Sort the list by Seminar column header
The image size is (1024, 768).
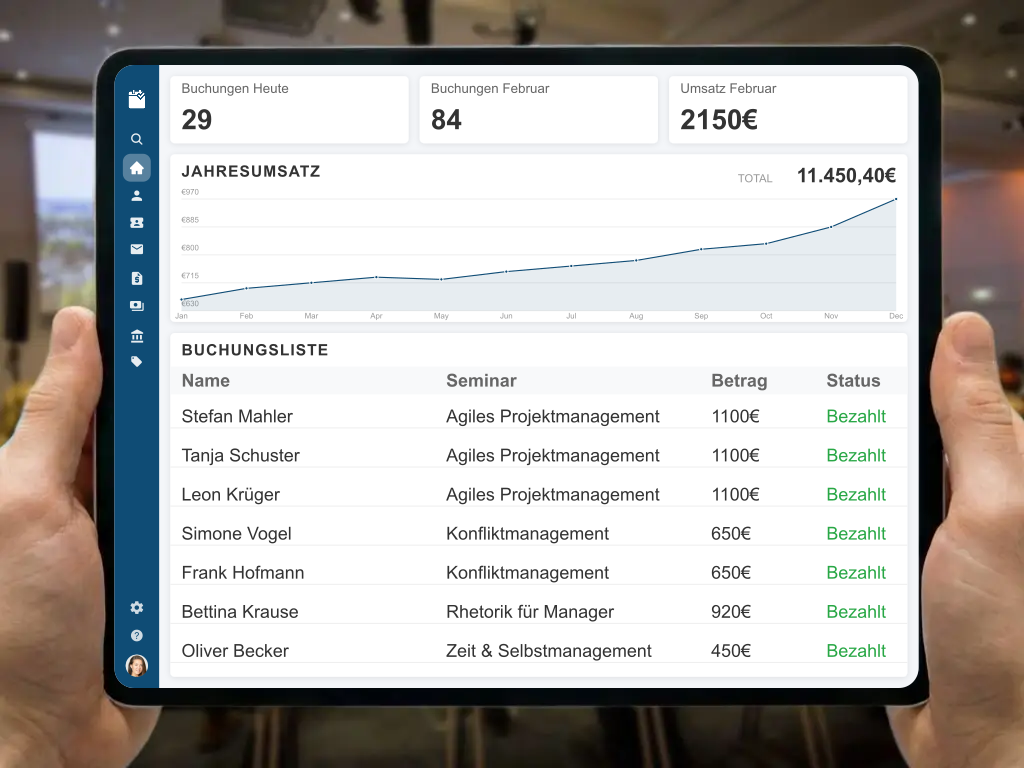pyautogui.click(x=481, y=381)
